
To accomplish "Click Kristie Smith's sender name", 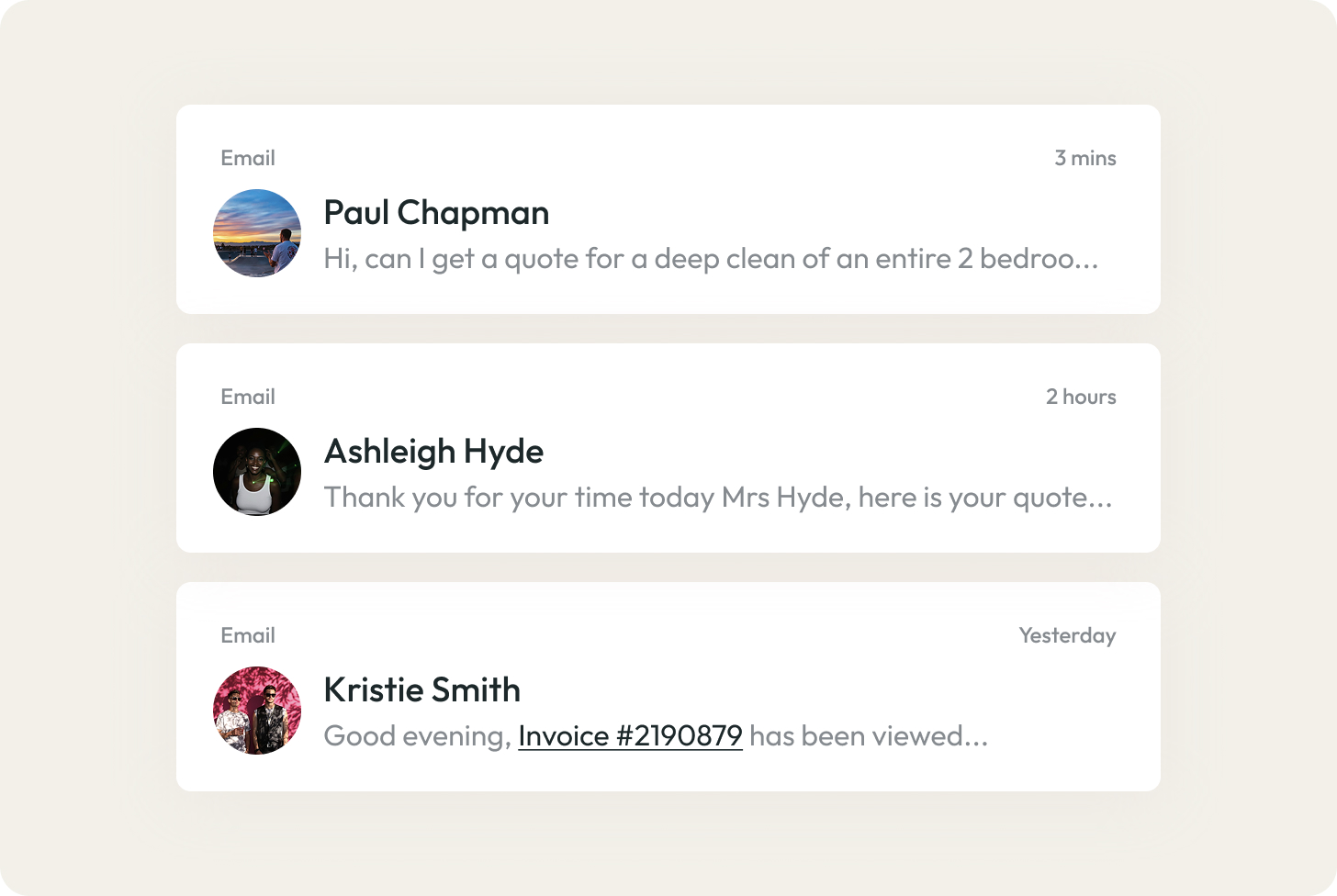I will click(x=421, y=690).
